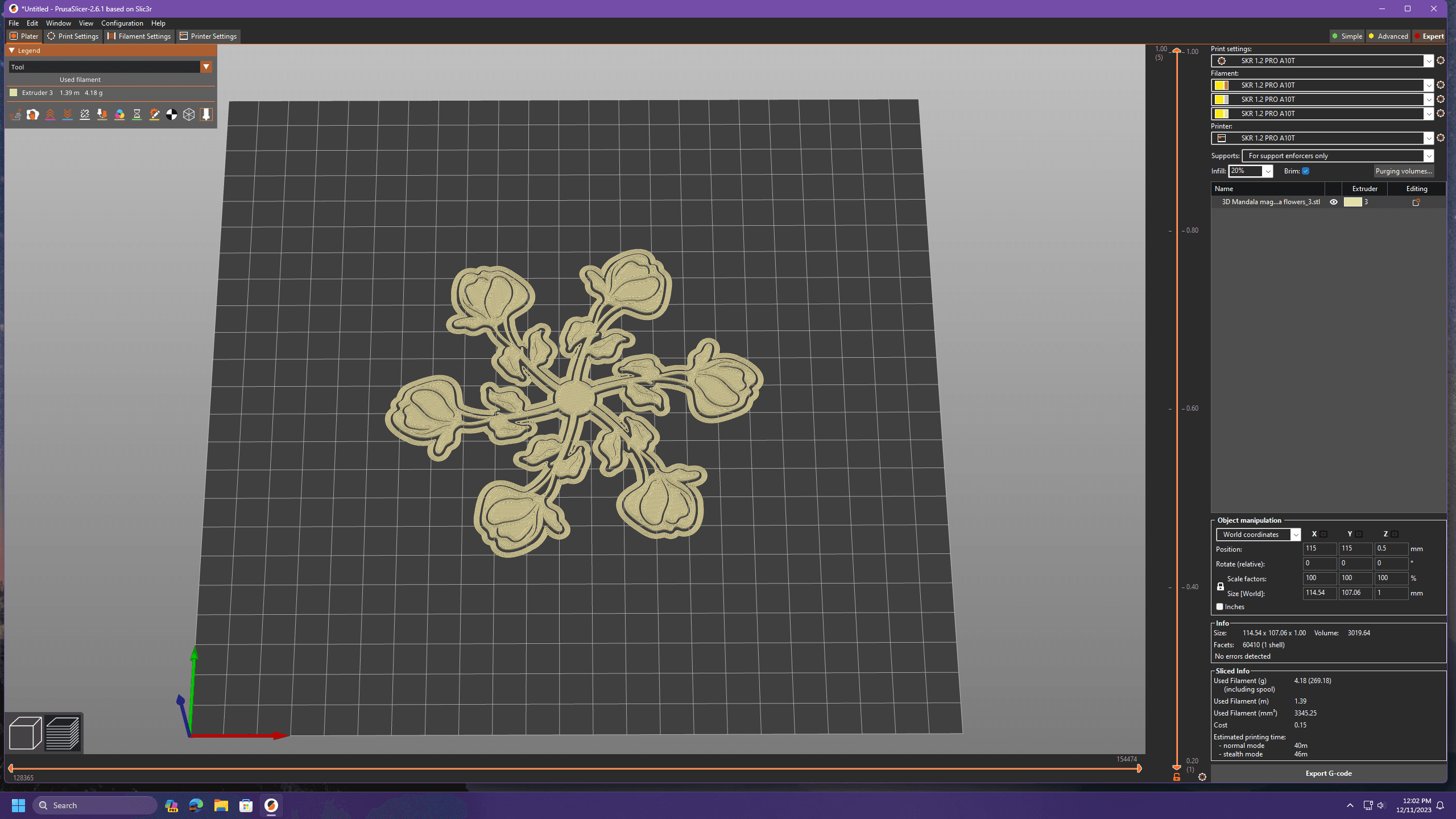Click the PrusaSlicer taskbar icon
This screenshot has height=819, width=1456.
tap(271, 805)
